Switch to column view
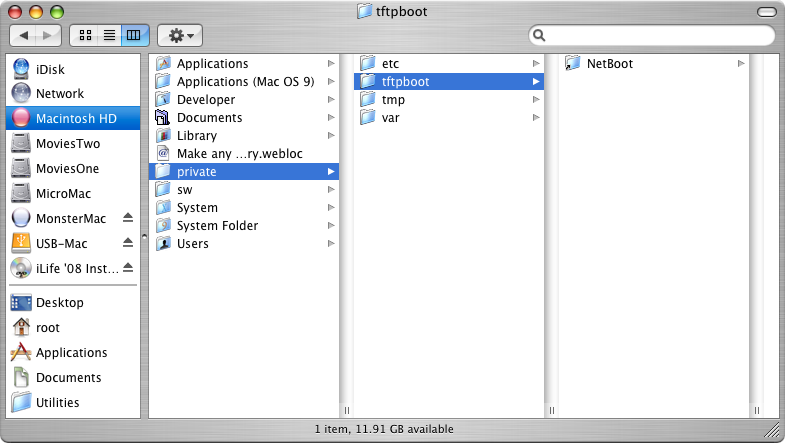785x443 pixels. (134, 36)
